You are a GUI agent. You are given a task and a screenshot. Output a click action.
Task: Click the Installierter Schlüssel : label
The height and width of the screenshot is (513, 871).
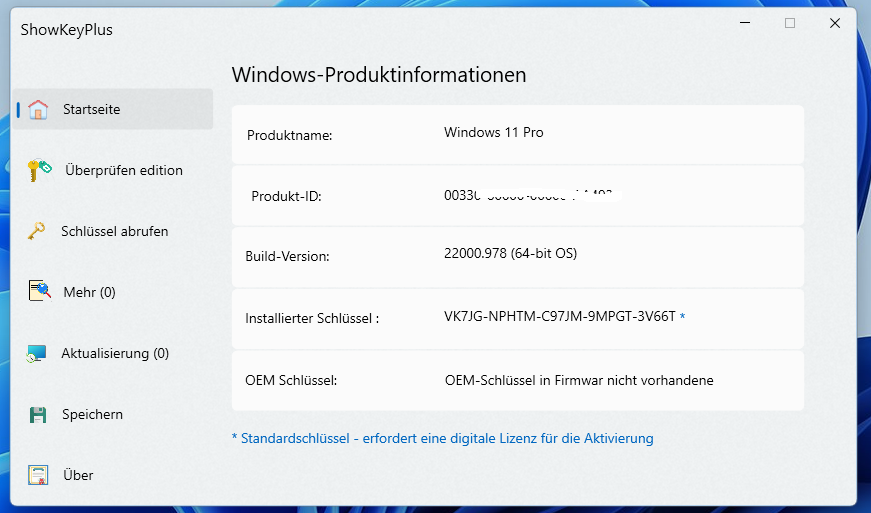tap(312, 319)
